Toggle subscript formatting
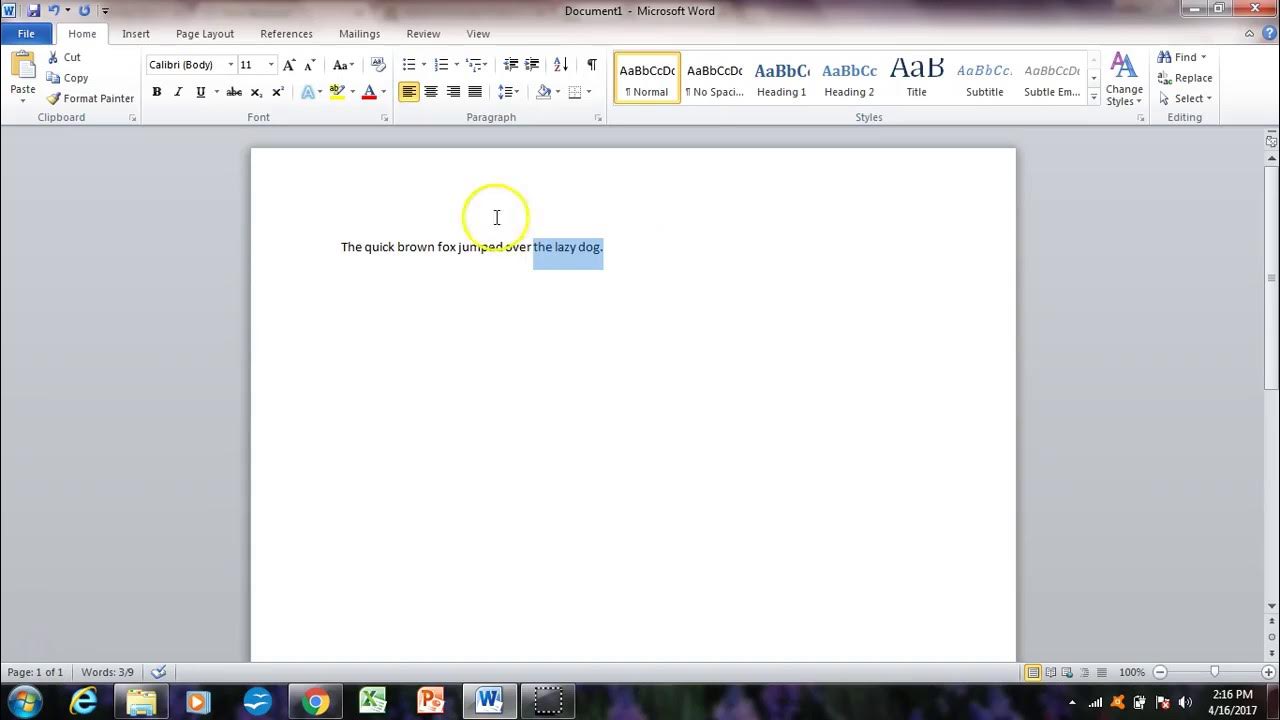The image size is (1280, 720). 255,91
